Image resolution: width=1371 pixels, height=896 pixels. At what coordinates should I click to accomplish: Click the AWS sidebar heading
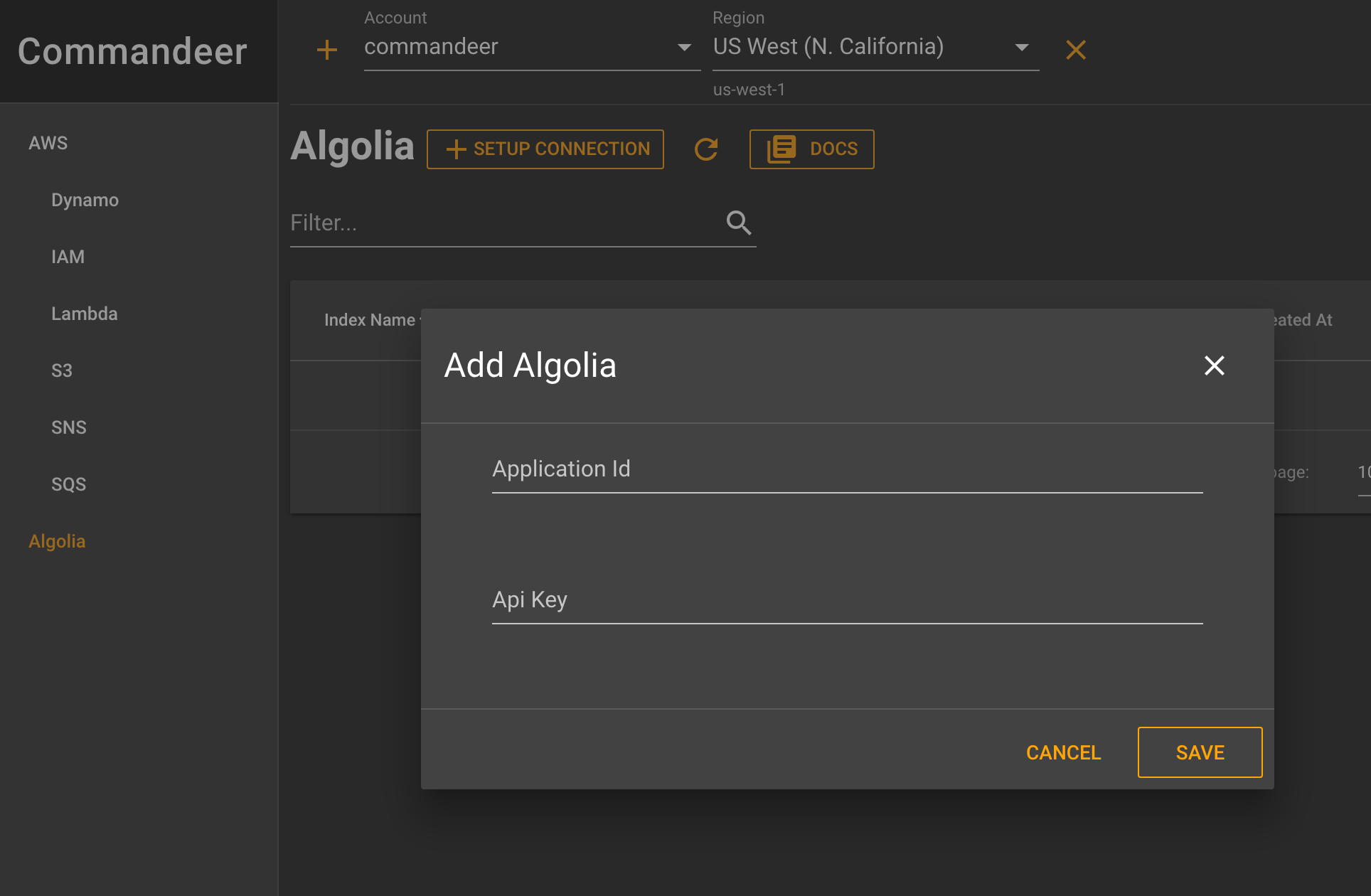[x=48, y=143]
